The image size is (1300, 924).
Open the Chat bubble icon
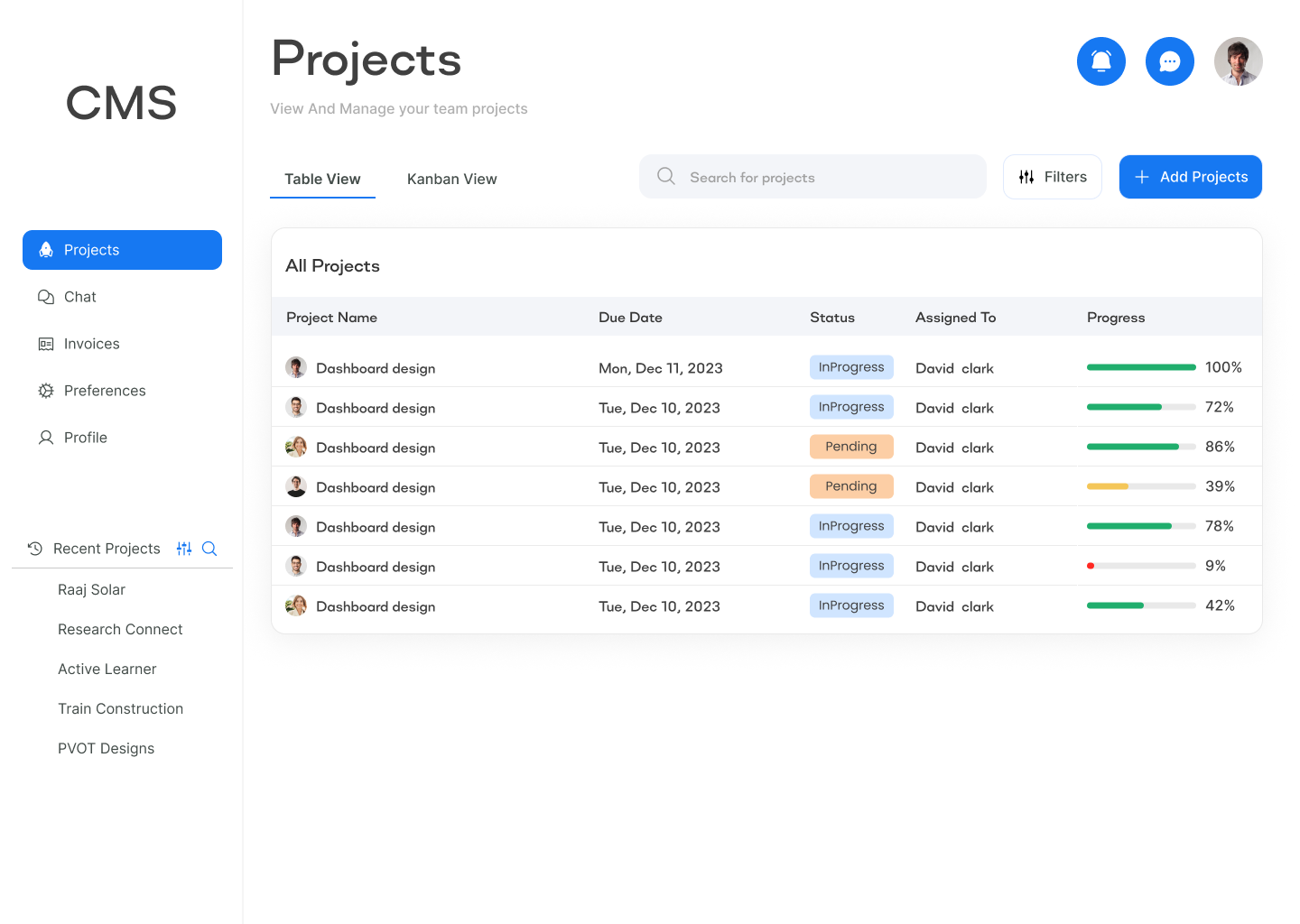(x=46, y=296)
